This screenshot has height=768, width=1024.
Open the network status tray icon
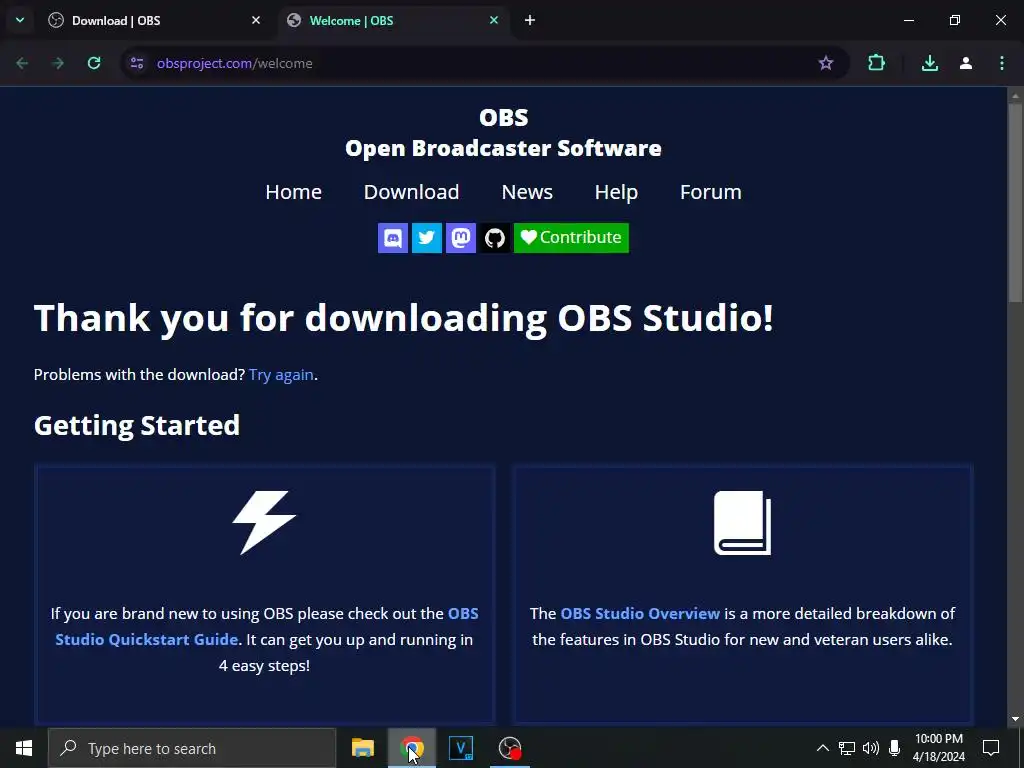pyautogui.click(x=847, y=748)
